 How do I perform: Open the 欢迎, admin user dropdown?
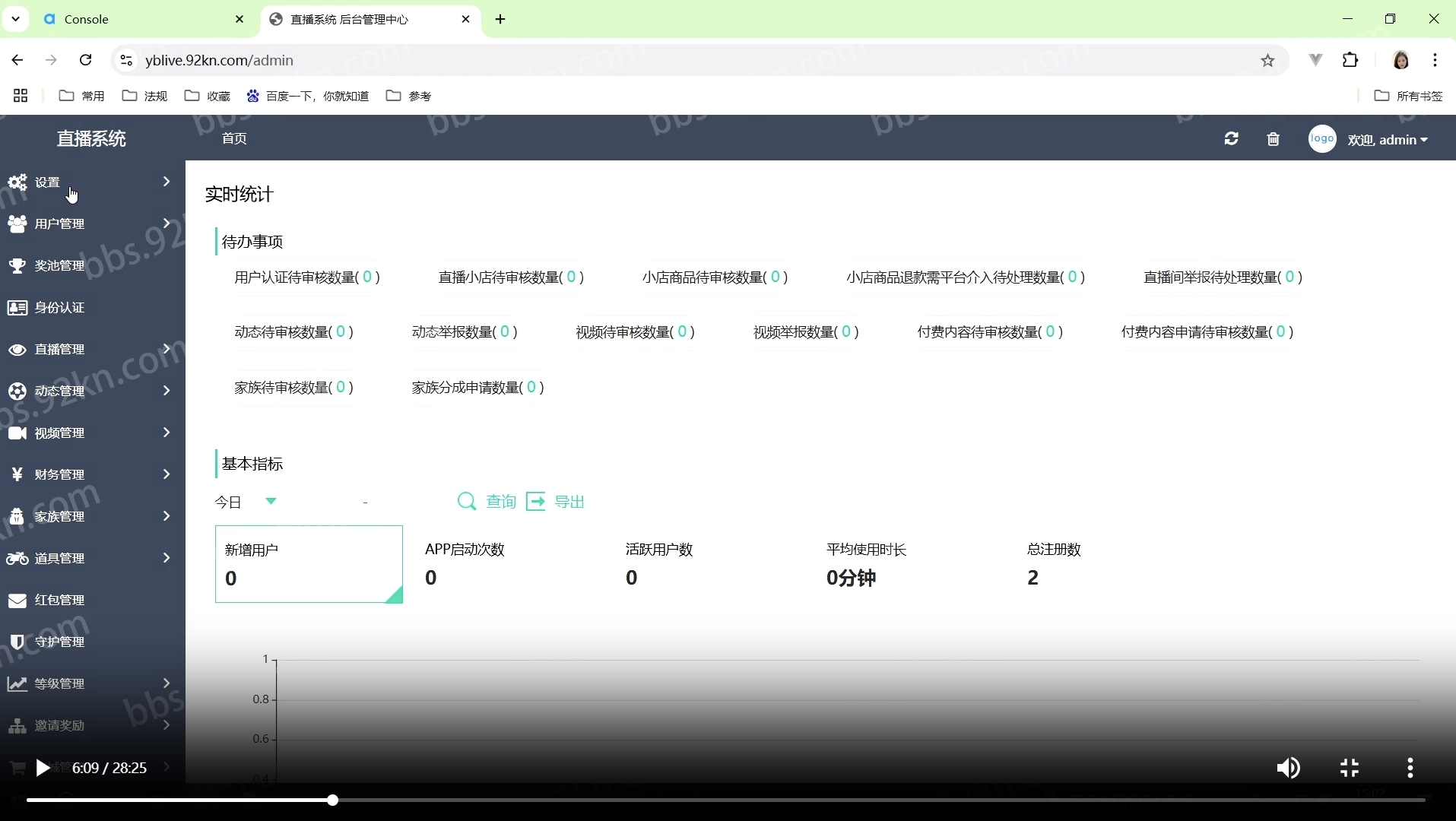click(1388, 139)
